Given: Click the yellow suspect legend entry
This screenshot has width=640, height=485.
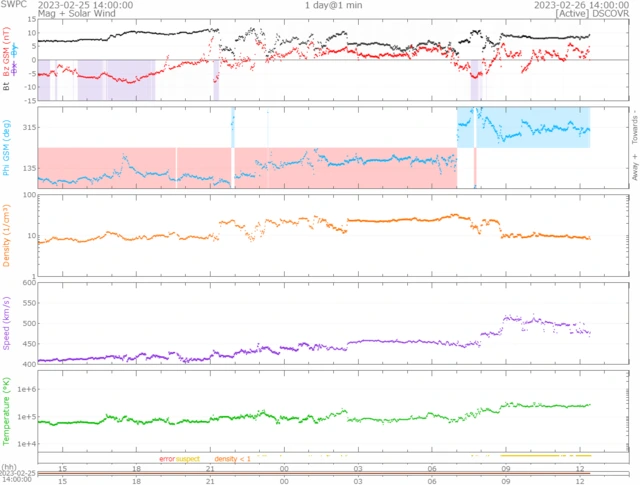Looking at the screenshot, I should pyautogui.click(x=188, y=459).
